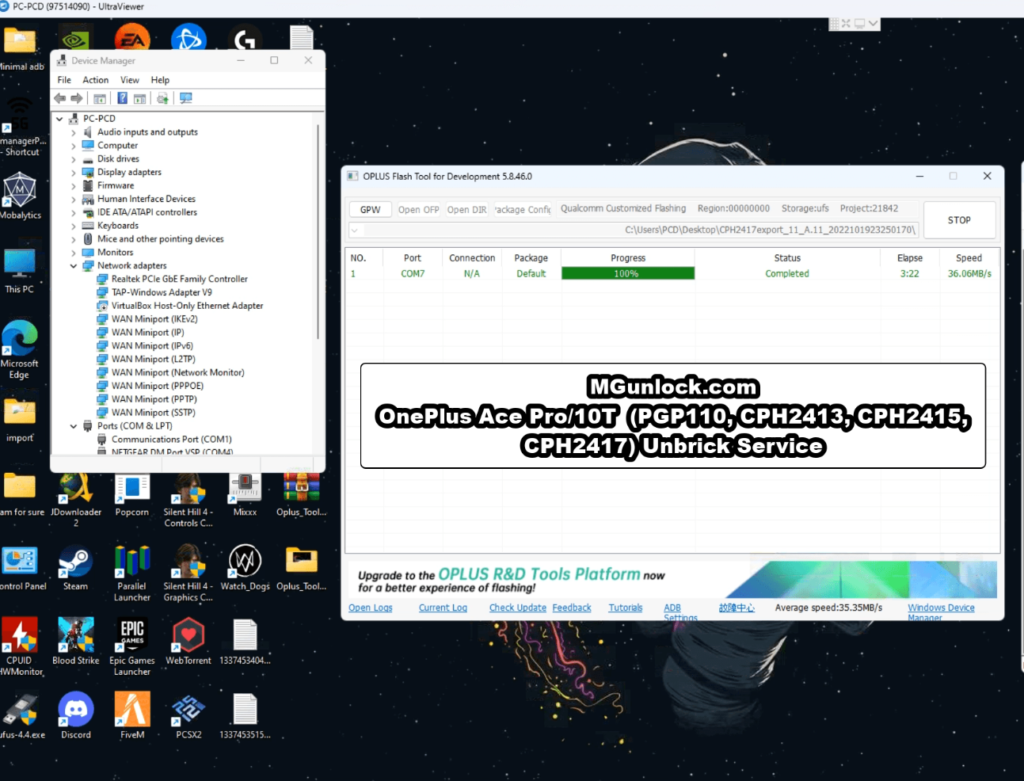Open the Action menu in Device Manager
Screen dimensions: 1024x781
click(95, 80)
